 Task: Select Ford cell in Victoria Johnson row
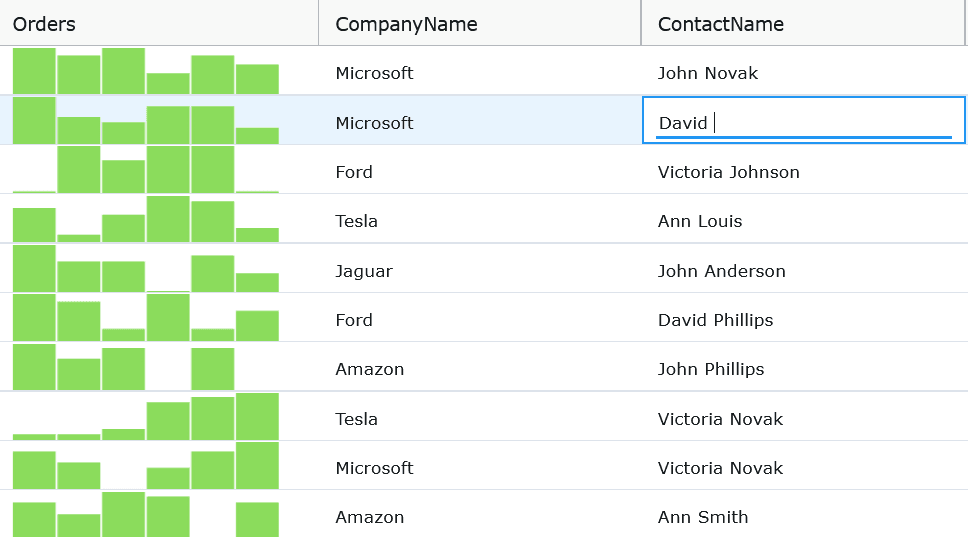pyautogui.click(x=480, y=170)
